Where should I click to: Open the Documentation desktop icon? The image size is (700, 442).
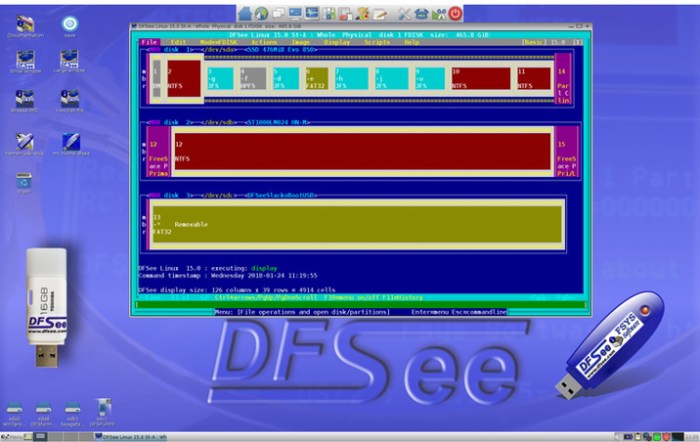[x=25, y=26]
